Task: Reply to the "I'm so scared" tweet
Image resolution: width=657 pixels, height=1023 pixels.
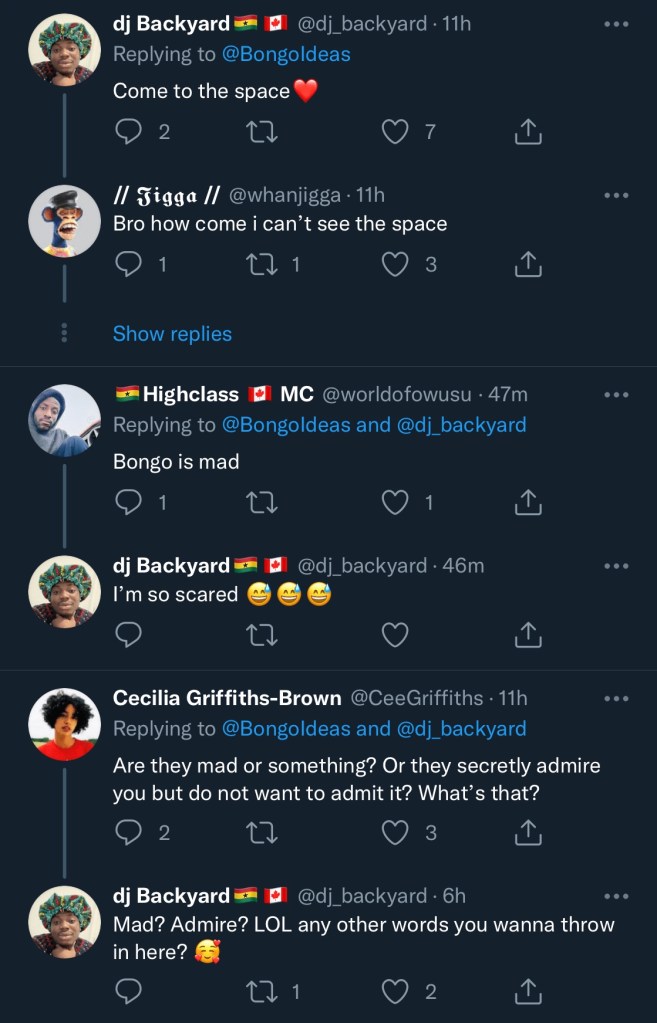Action: tap(129, 634)
